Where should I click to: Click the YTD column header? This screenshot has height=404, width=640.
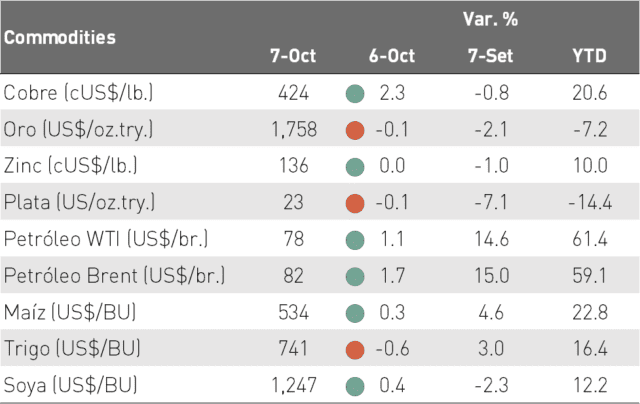click(589, 56)
